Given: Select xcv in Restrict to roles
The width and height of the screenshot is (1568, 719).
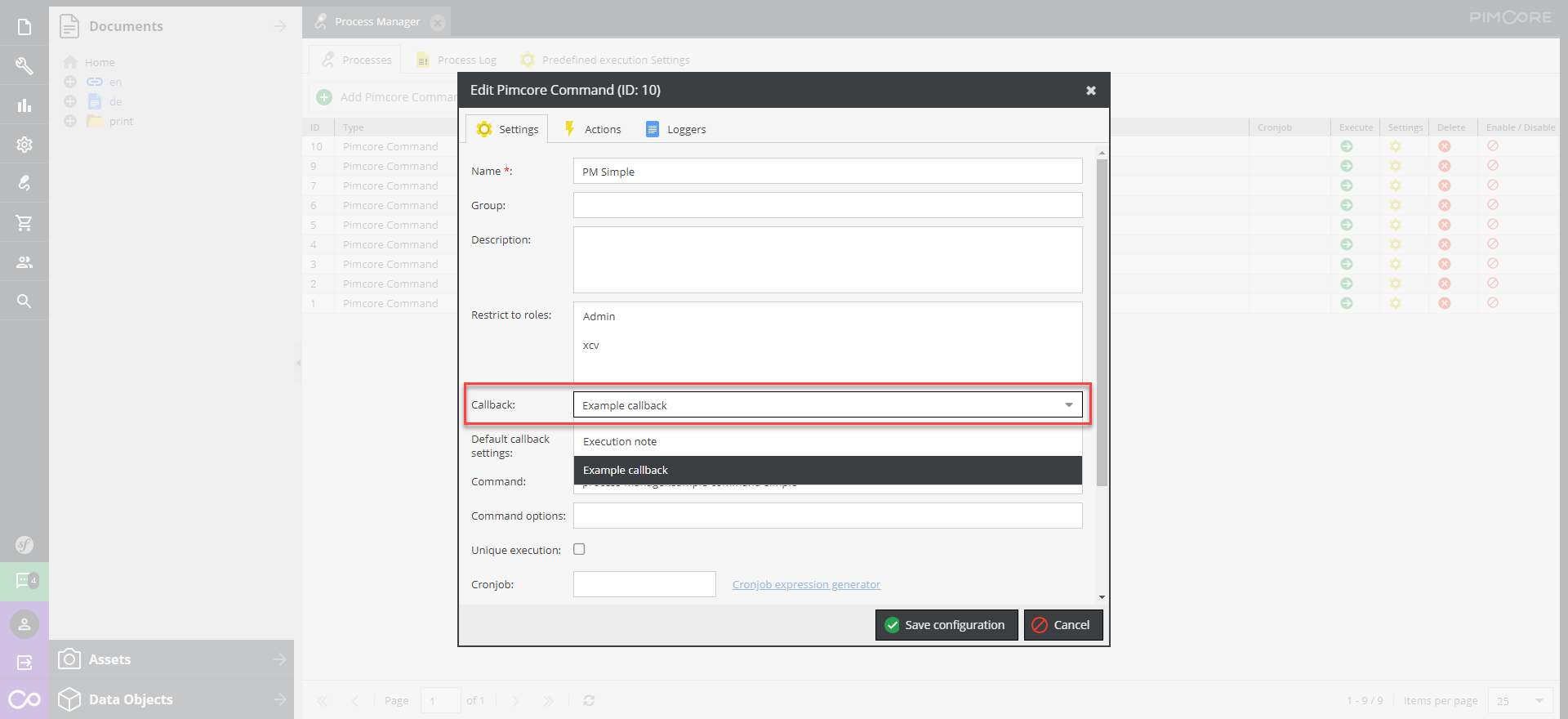Looking at the screenshot, I should point(828,346).
